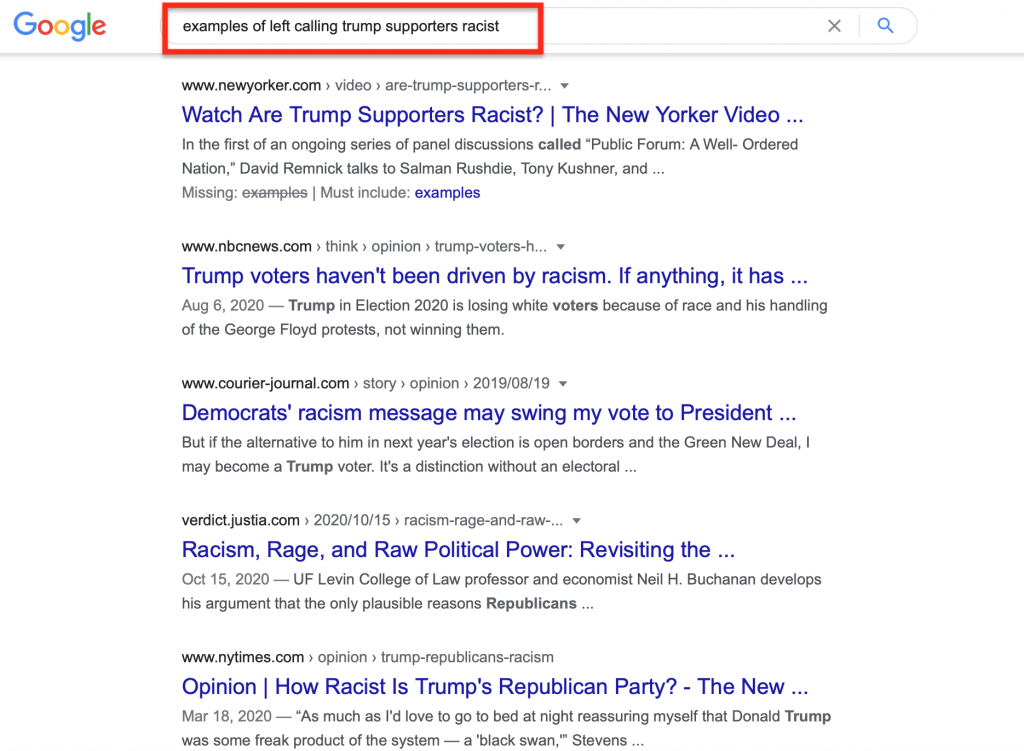
Task: Click the www.nbcnews.com breadcrumb URL
Action: pyautogui.click(x=247, y=247)
